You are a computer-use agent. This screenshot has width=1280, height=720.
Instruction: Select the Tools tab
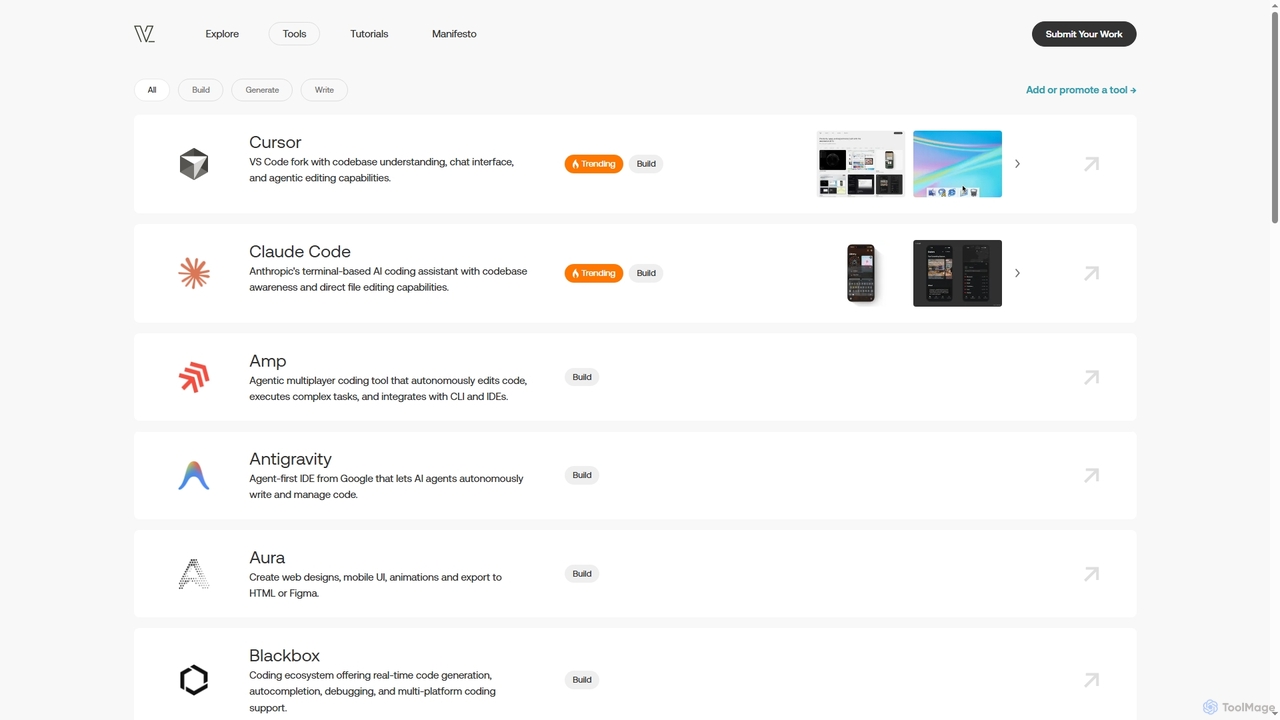294,34
